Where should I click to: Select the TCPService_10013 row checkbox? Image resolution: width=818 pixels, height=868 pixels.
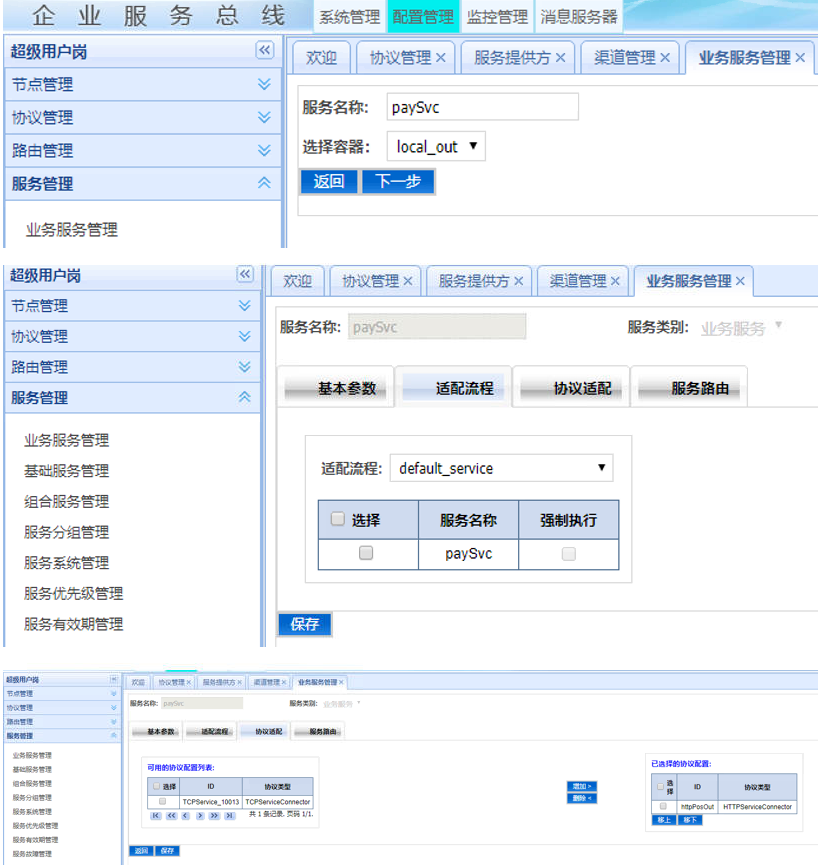162,801
